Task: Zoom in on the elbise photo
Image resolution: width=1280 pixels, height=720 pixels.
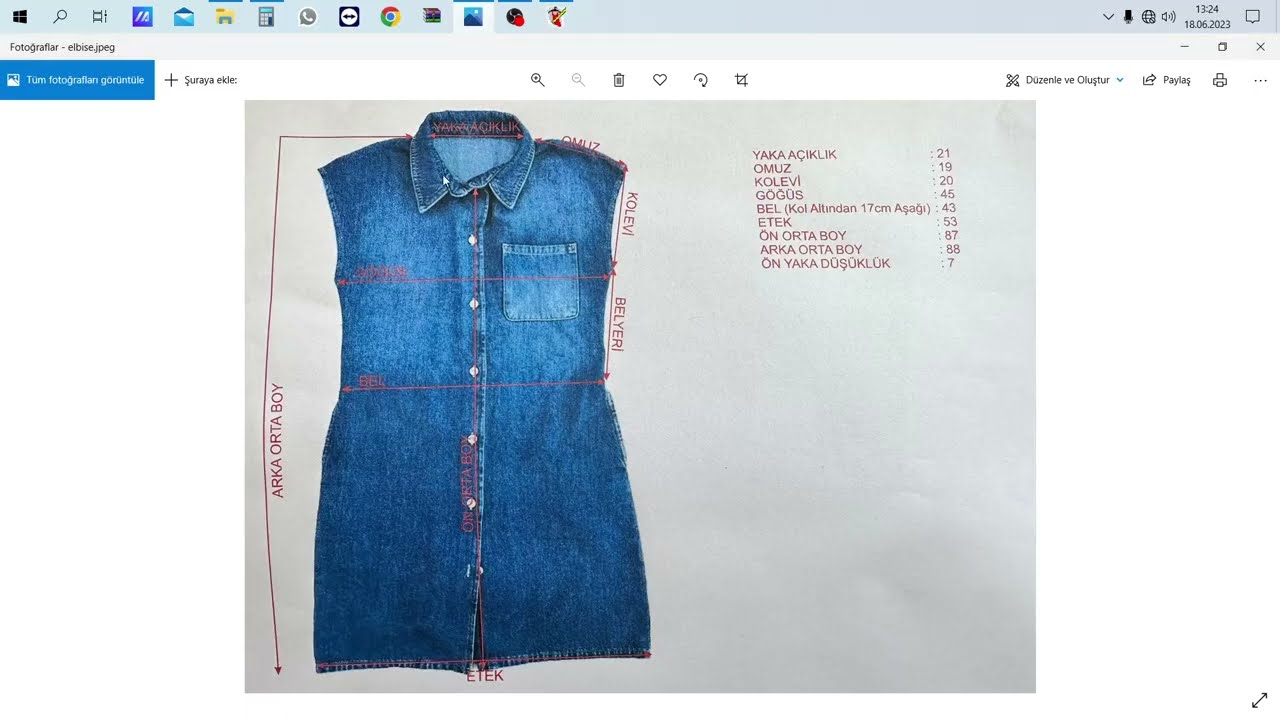Action: pos(537,80)
